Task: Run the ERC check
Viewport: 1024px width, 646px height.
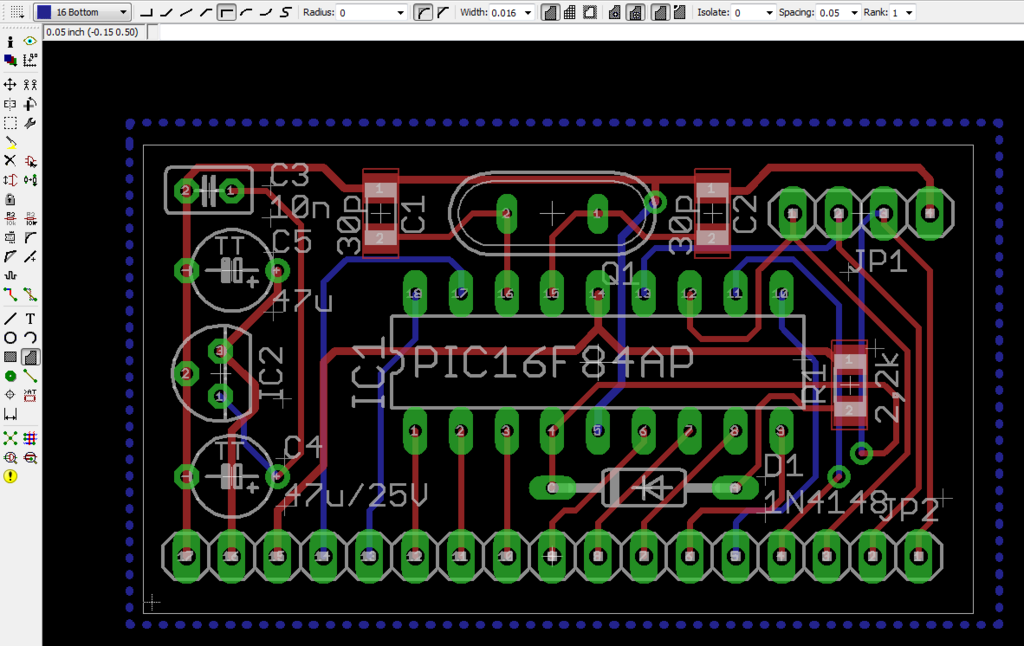Action: [10, 458]
